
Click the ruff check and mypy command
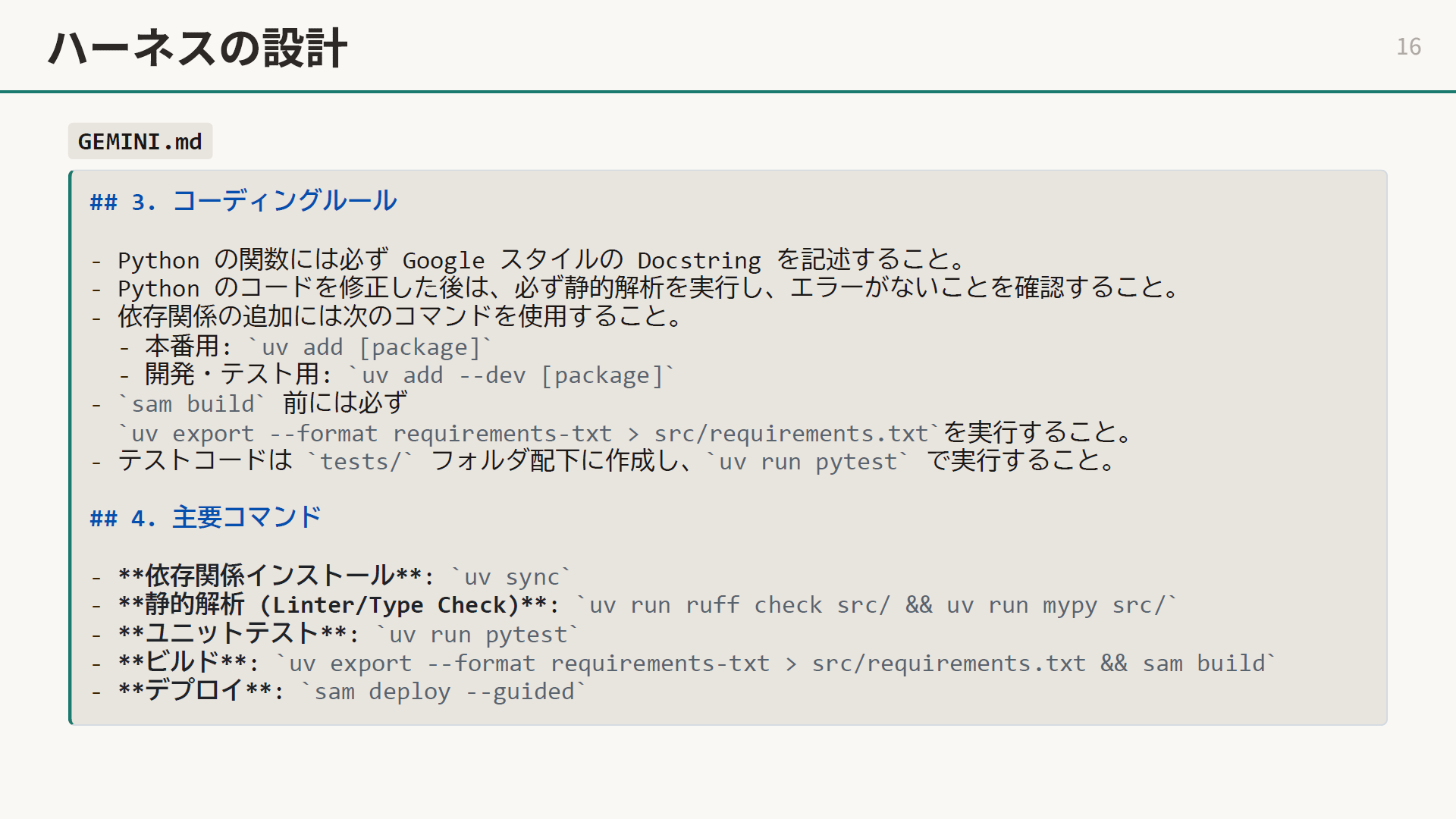tap(876, 606)
